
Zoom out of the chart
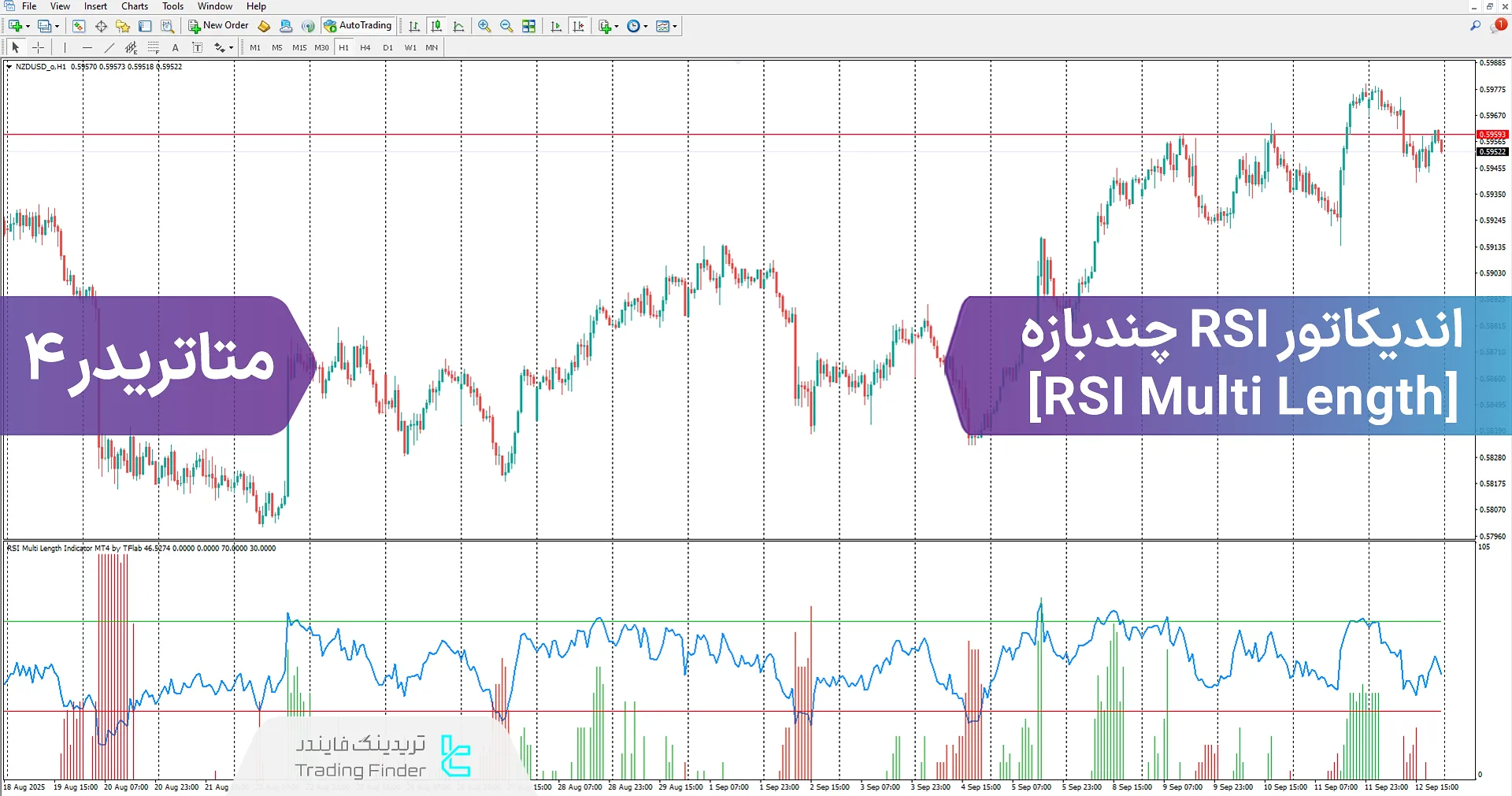click(x=506, y=25)
